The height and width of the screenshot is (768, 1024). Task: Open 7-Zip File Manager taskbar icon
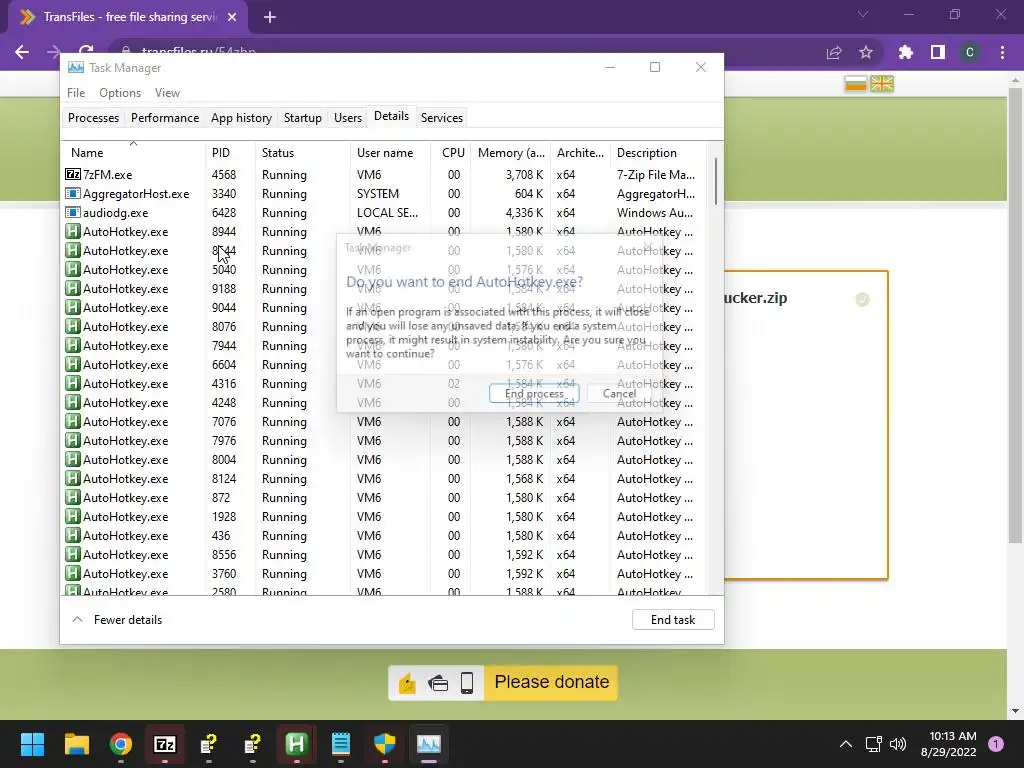(x=165, y=744)
